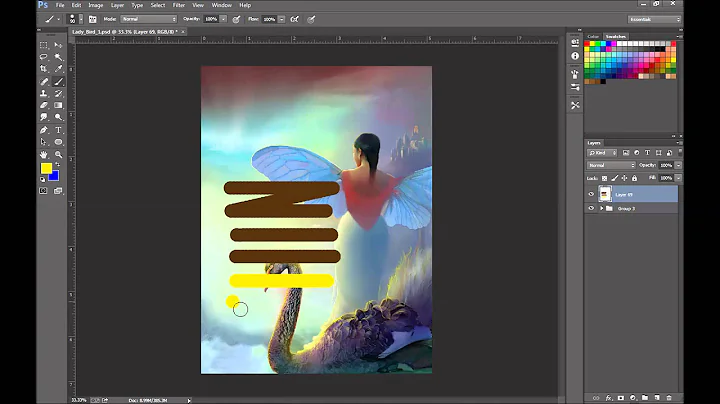Select the Lasso tool
Viewport: 720px width, 404px height.
44,57
